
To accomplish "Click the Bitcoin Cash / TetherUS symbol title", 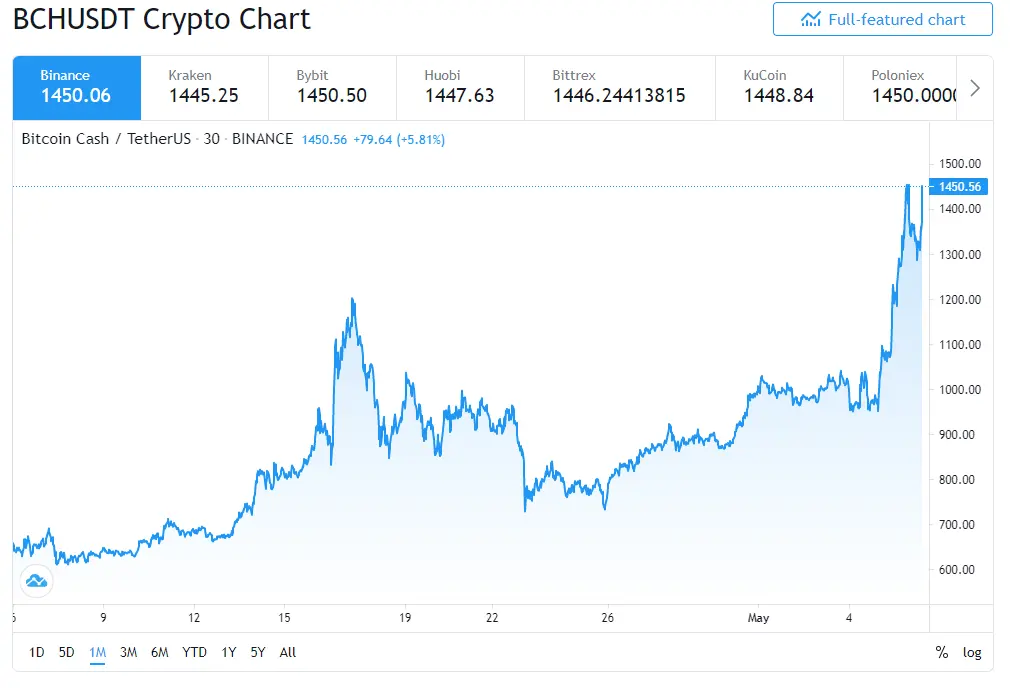I will 106,139.
